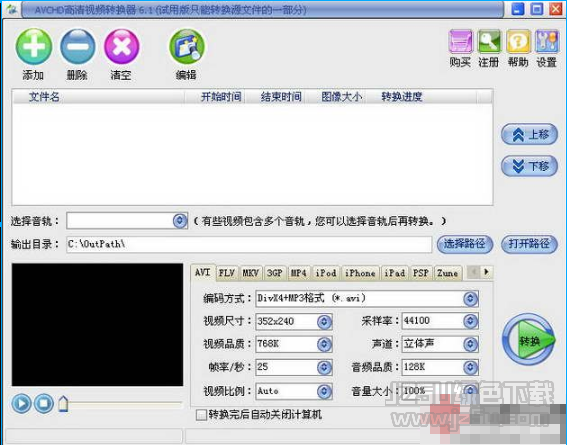
Task: Switch to the PSP format tab
Action: pos(421,273)
